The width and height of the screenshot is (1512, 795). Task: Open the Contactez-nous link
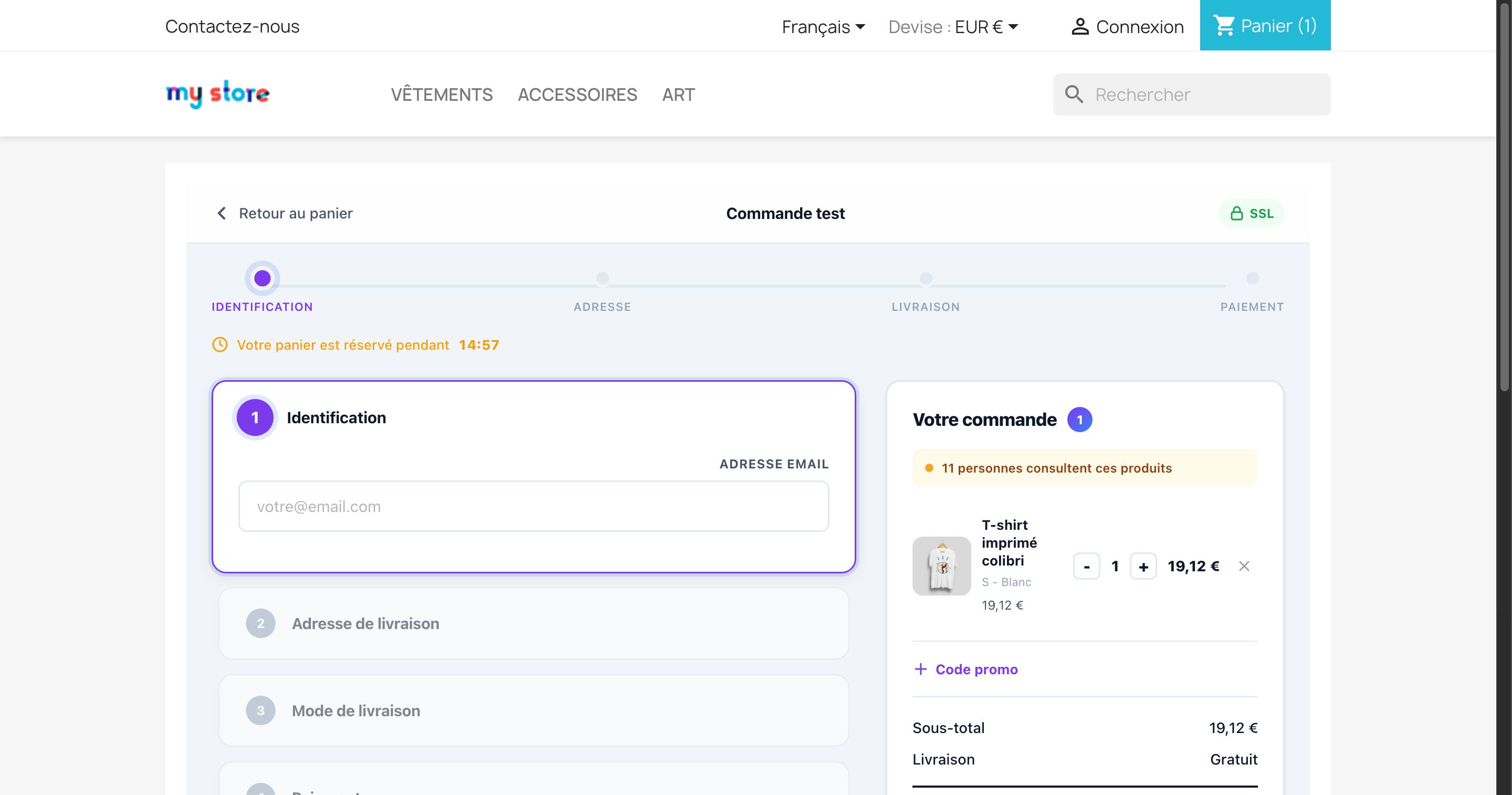(x=232, y=26)
